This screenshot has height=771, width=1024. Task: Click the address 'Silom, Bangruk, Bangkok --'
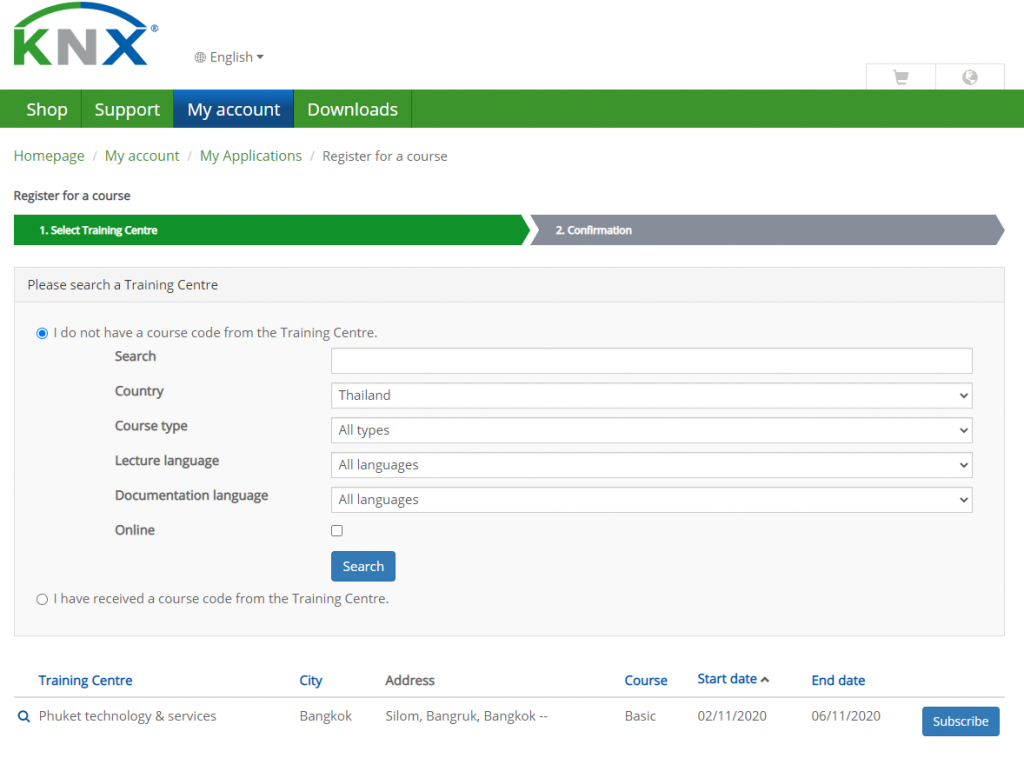pyautogui.click(x=466, y=716)
